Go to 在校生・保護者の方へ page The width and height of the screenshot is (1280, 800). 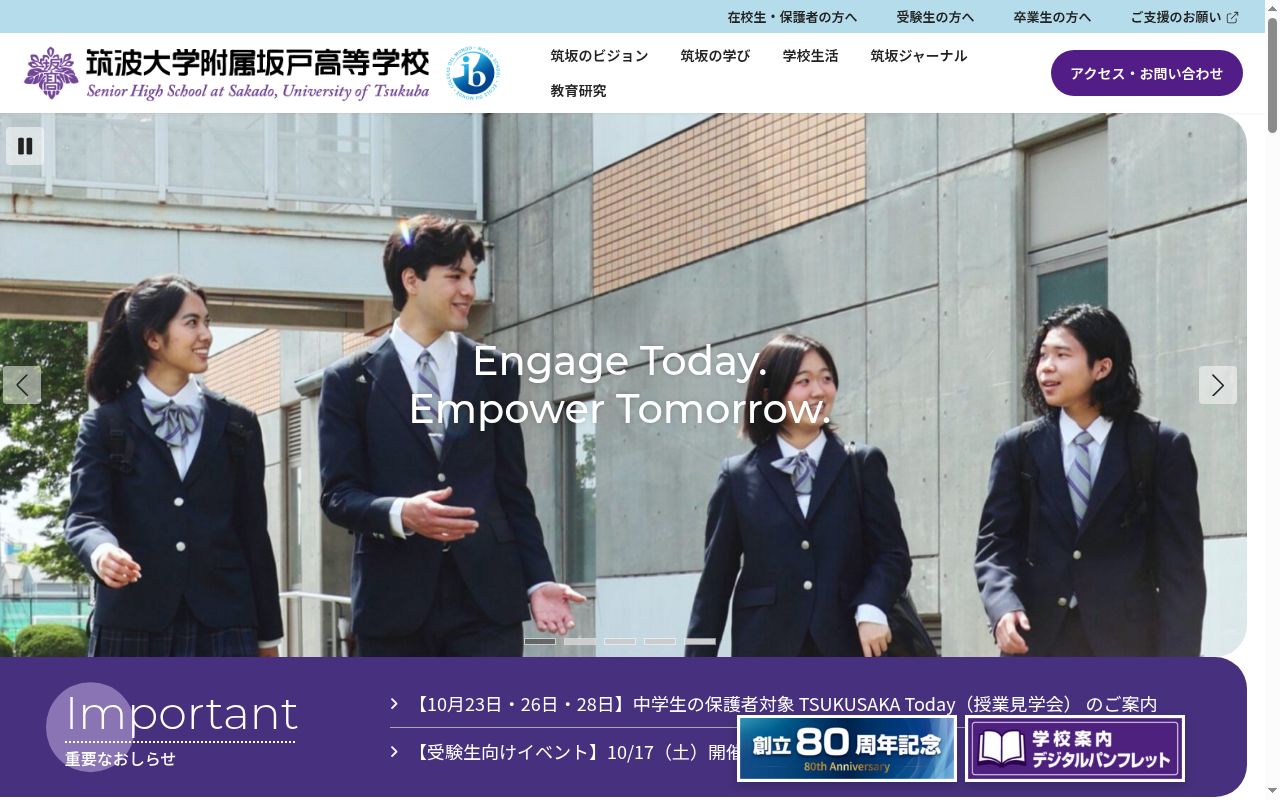click(792, 17)
